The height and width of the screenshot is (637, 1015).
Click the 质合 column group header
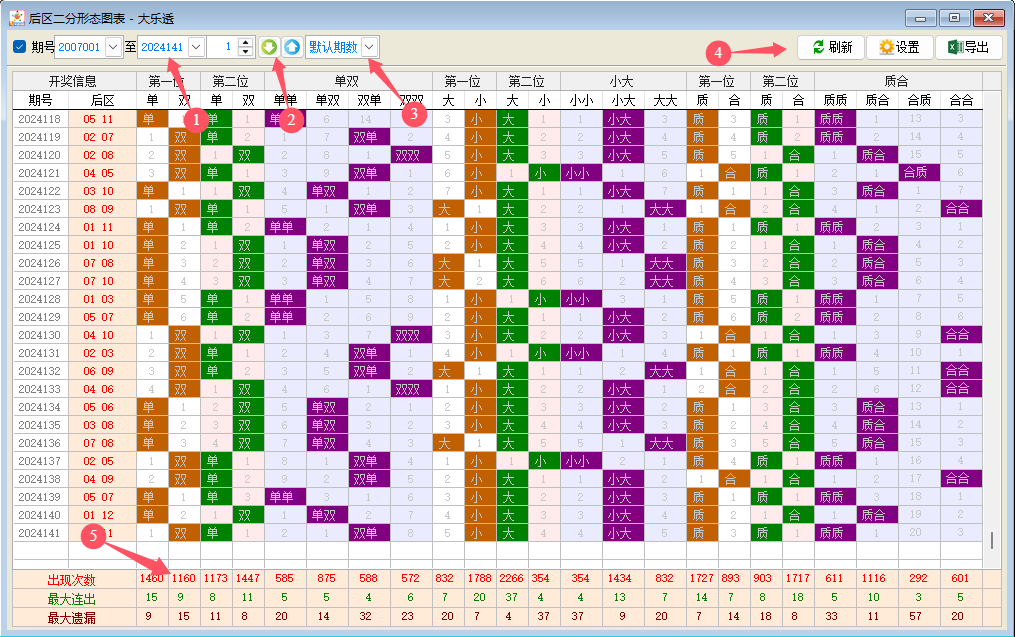897,82
